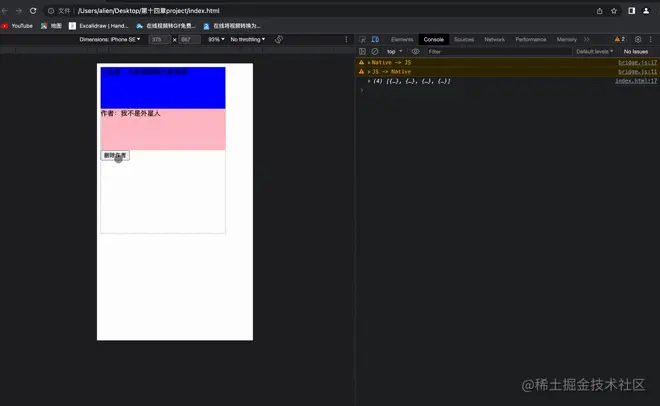This screenshot has width=660, height=406.
Task: Rotate the device orientation
Action: tap(279, 40)
